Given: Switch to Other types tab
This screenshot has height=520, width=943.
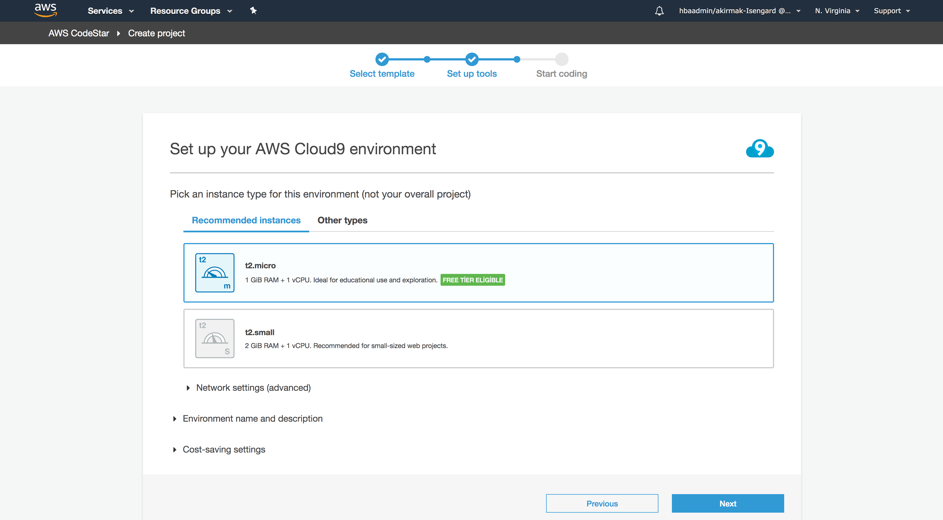Looking at the screenshot, I should [342, 220].
